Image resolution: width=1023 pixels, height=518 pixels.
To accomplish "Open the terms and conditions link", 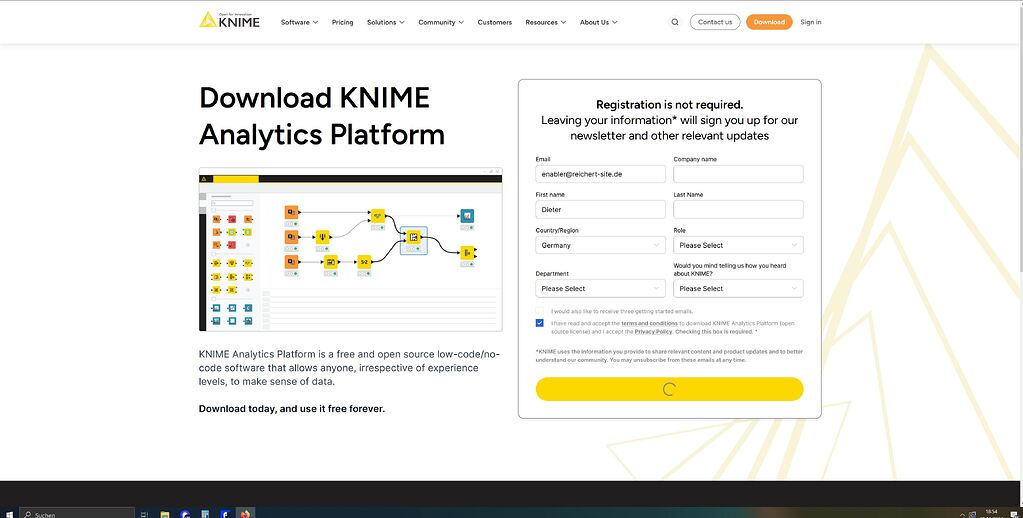I will coord(649,324).
